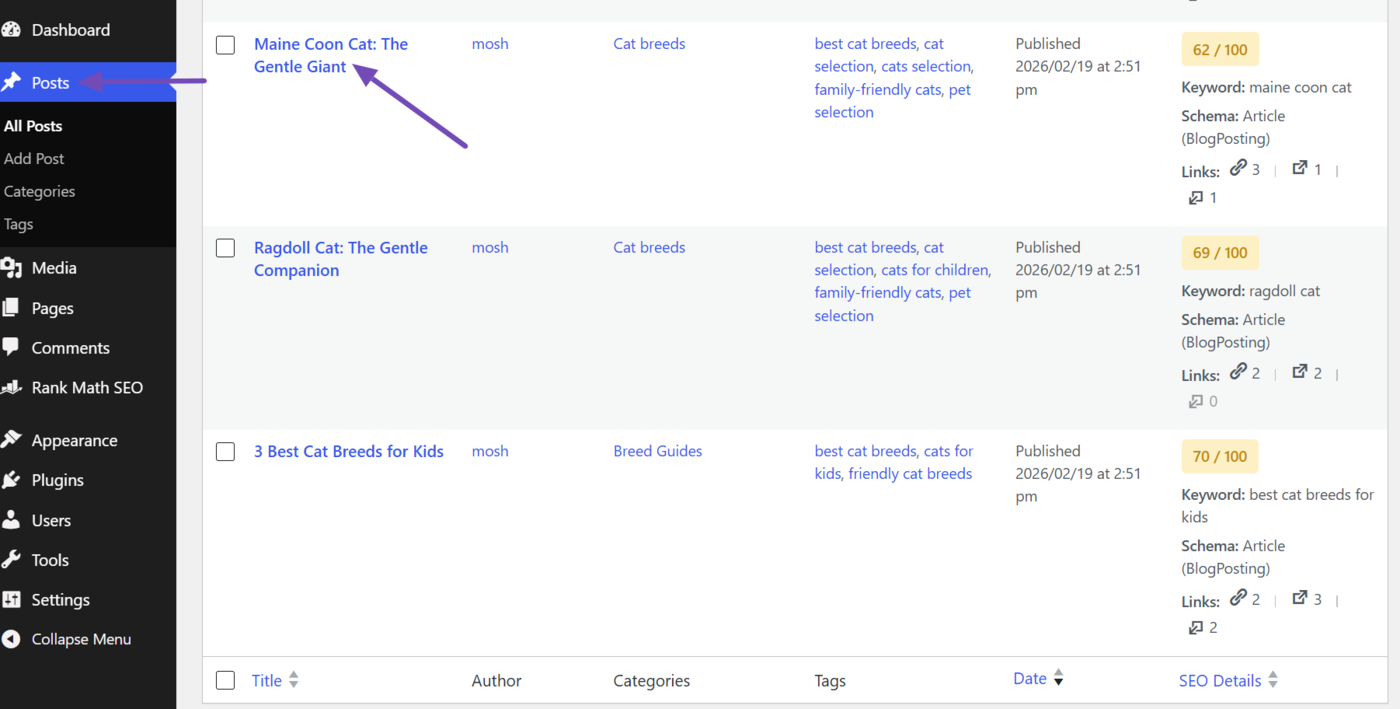Open Plugins in the sidebar

[57, 480]
